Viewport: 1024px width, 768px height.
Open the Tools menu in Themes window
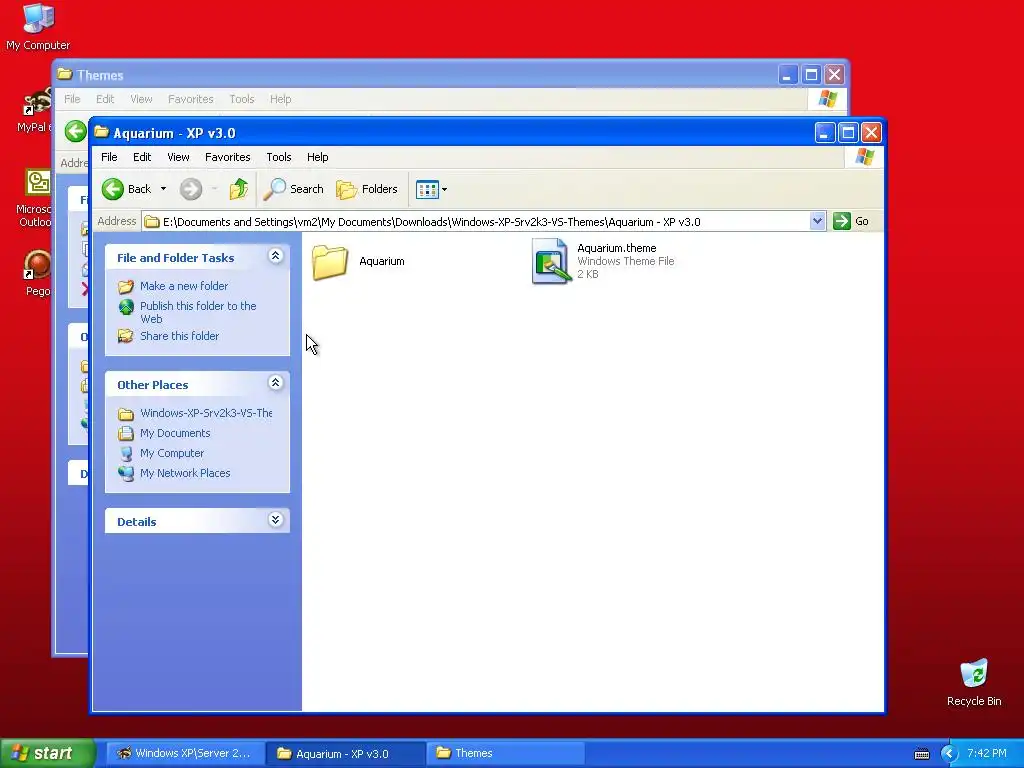click(242, 99)
